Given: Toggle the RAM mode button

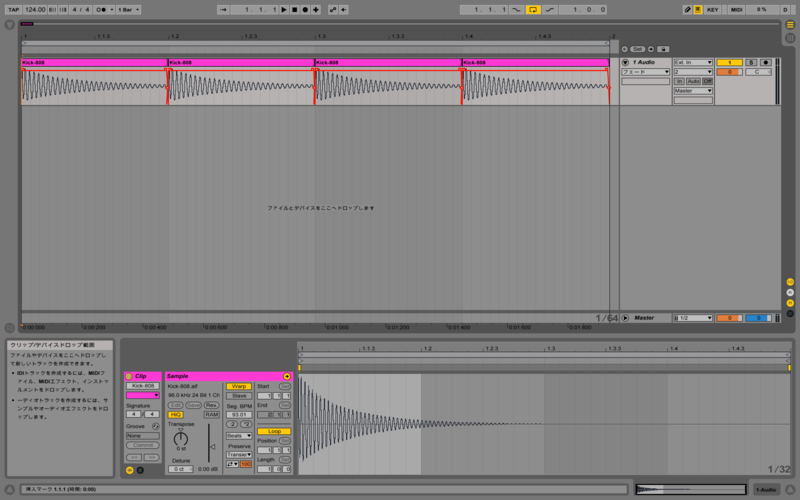Looking at the screenshot, I should (211, 415).
